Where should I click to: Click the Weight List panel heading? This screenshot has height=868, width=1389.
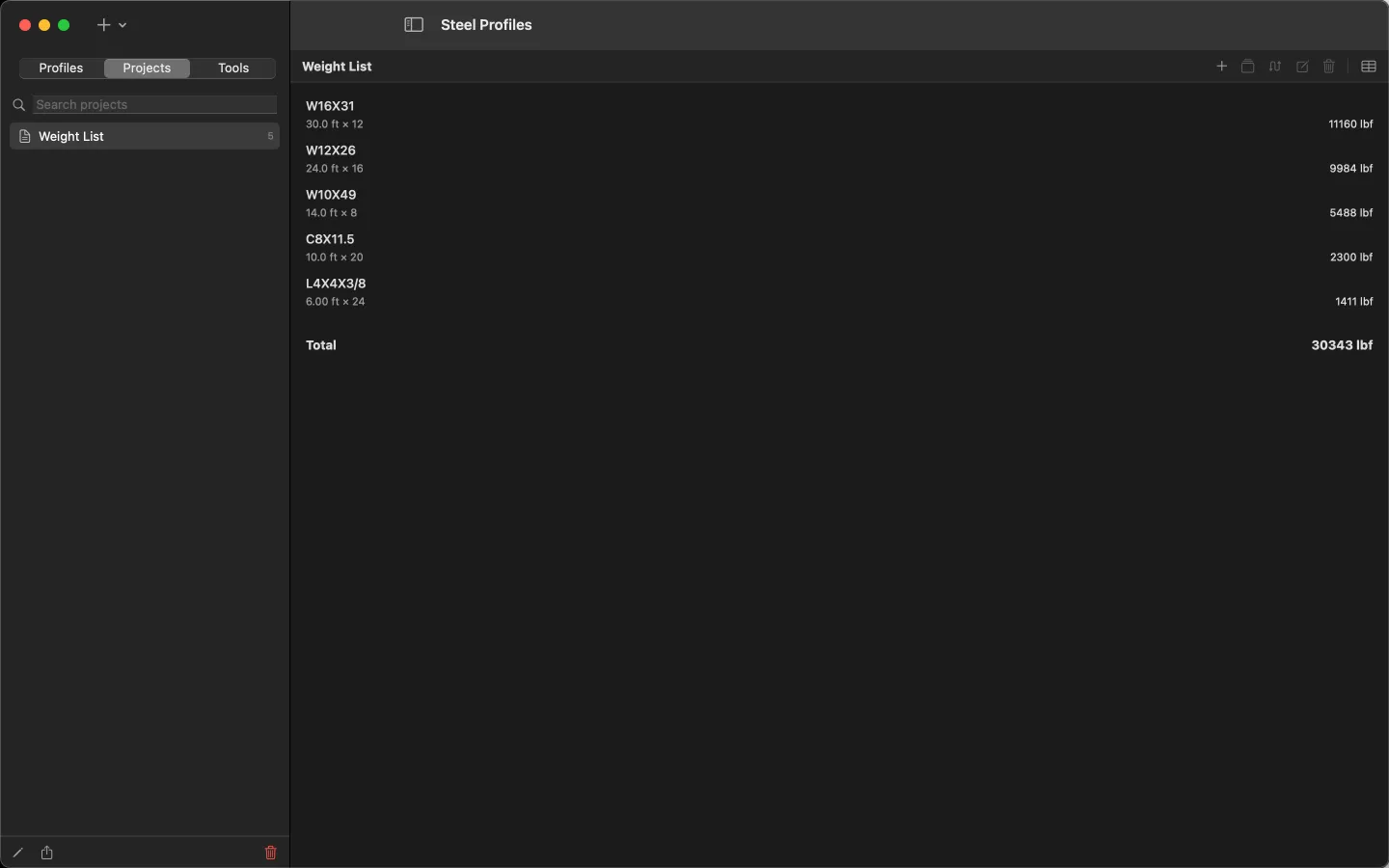coord(337,67)
